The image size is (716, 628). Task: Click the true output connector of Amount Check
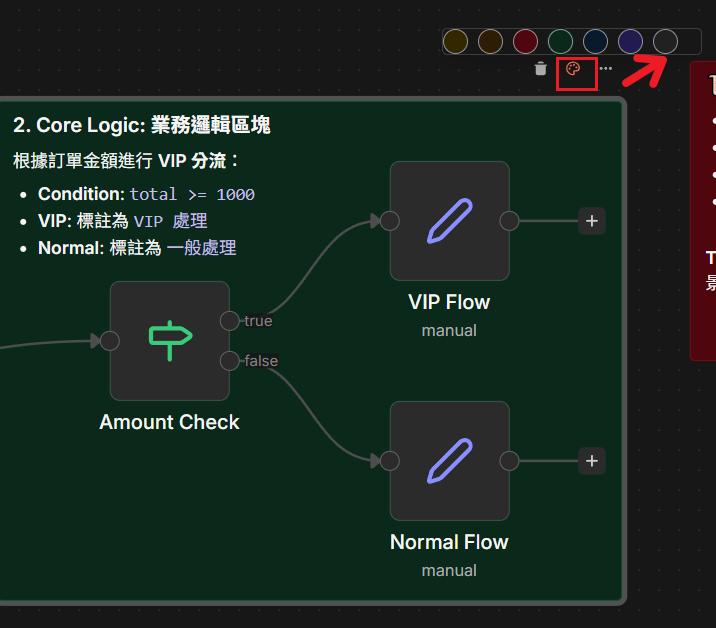click(230, 321)
